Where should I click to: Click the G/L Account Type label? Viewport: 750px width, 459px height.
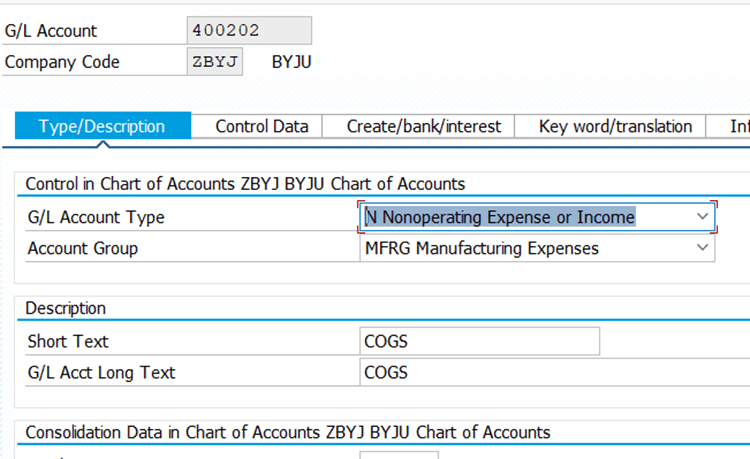tap(96, 217)
